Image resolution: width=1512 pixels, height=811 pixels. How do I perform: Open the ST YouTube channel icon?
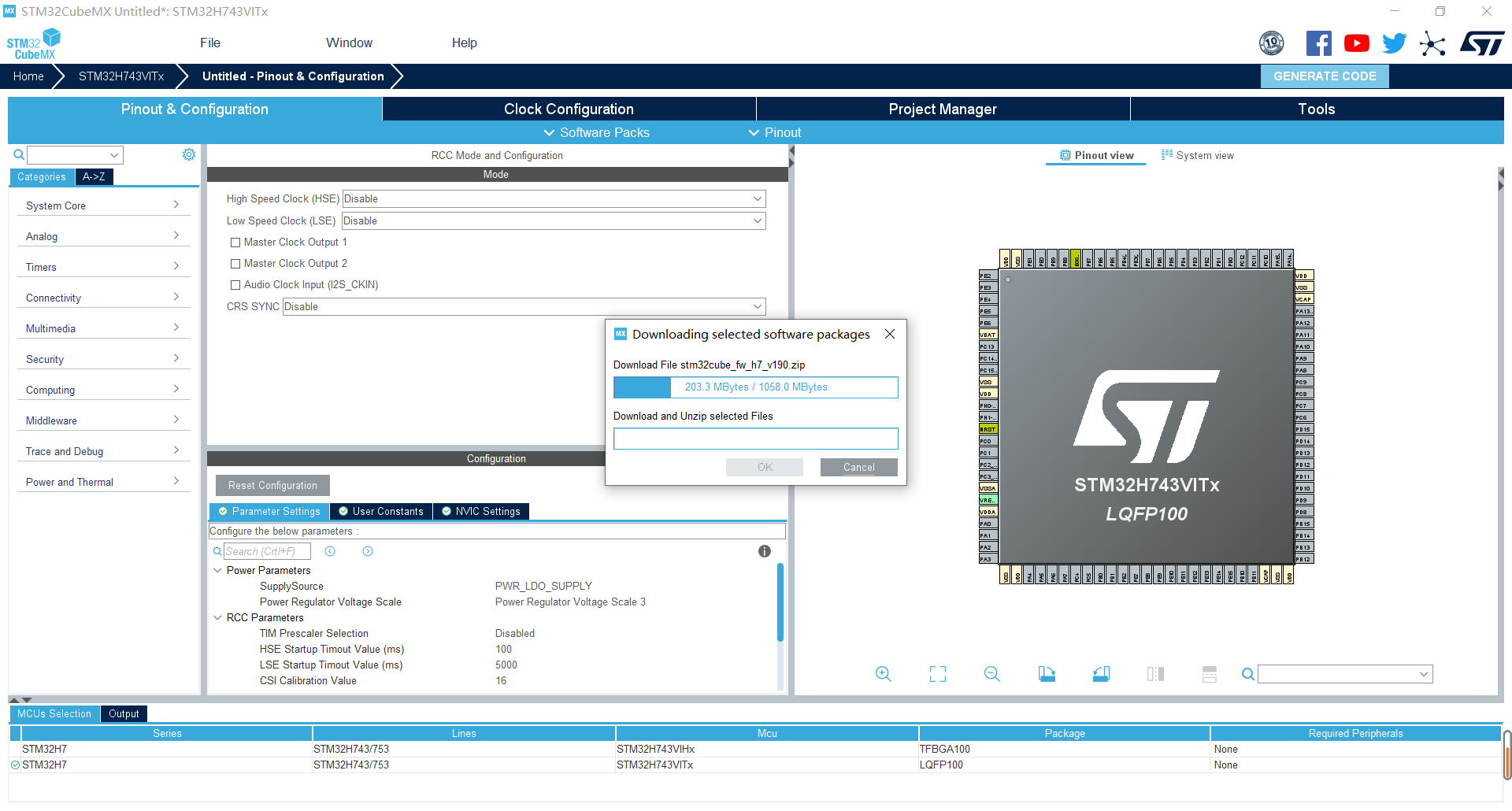click(1356, 43)
